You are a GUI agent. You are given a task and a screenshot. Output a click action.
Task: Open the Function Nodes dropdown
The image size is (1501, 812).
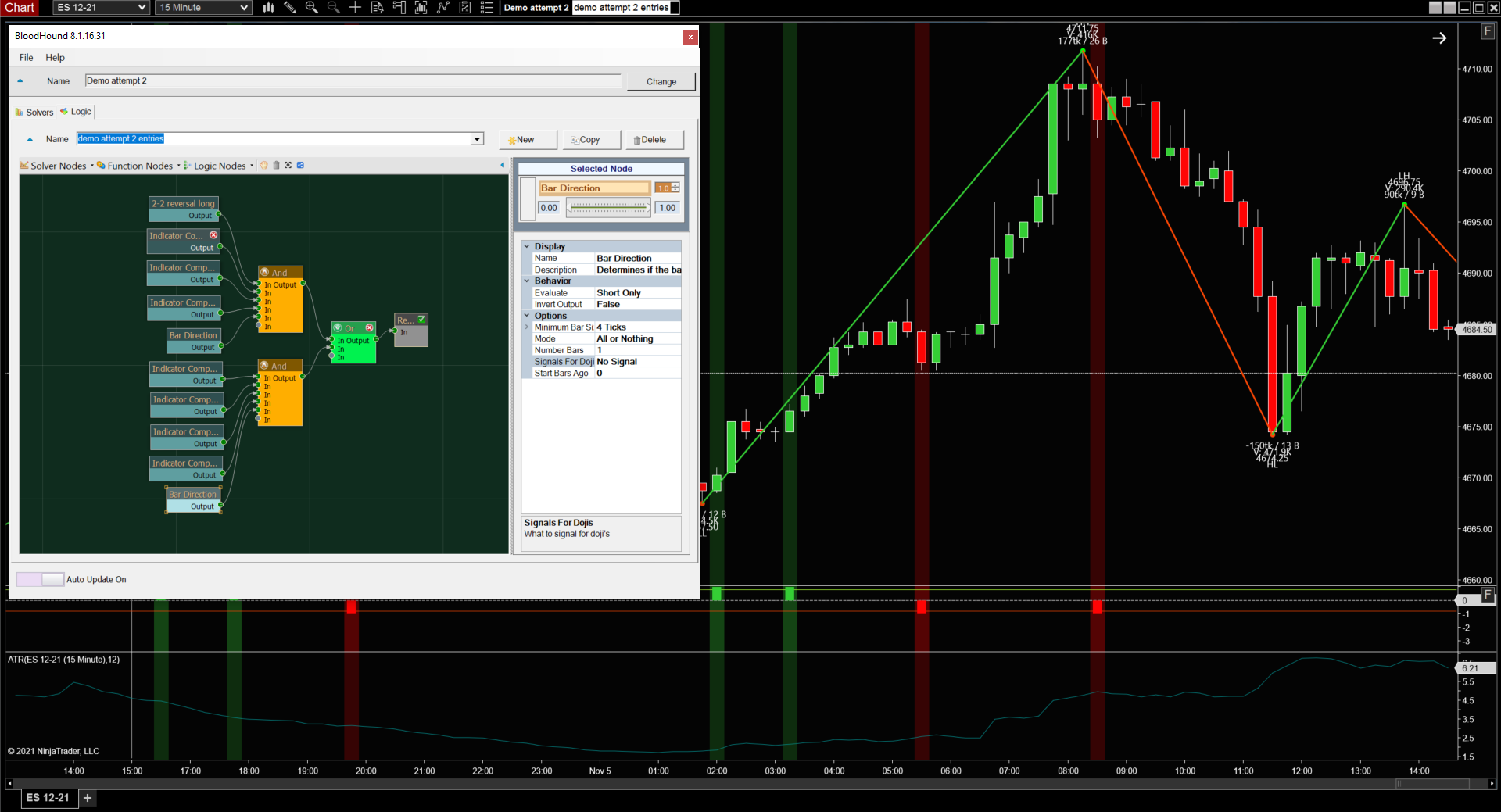(138, 166)
